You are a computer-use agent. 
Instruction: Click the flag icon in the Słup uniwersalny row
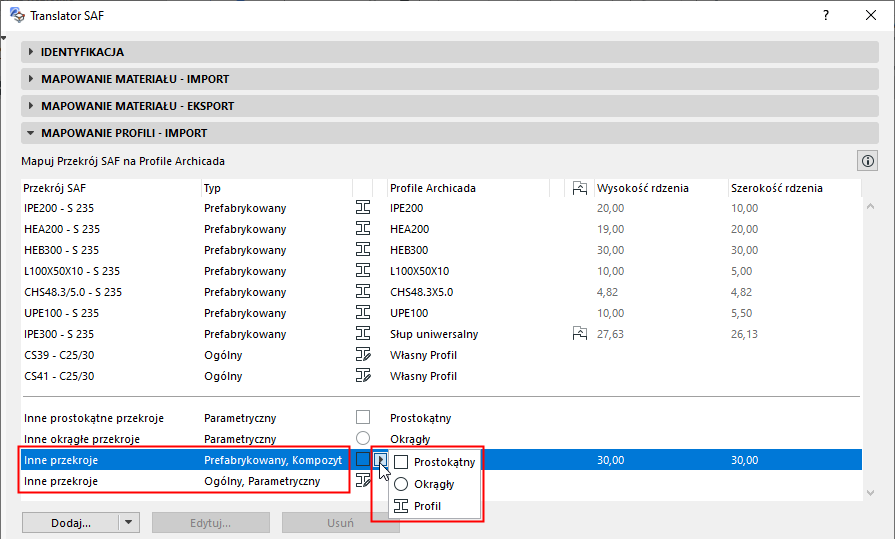tap(579, 333)
